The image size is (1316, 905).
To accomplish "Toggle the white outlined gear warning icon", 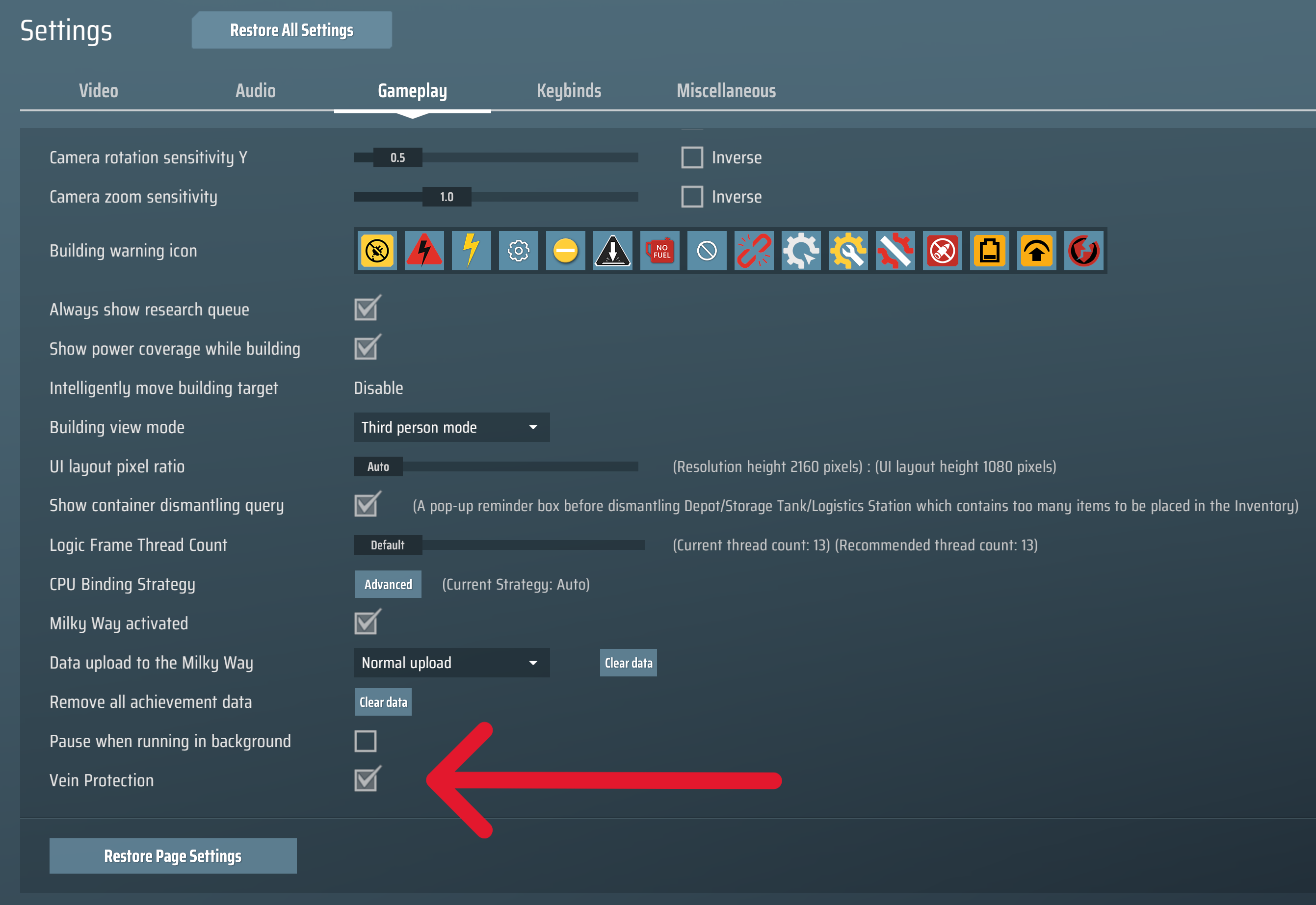I will 519,251.
